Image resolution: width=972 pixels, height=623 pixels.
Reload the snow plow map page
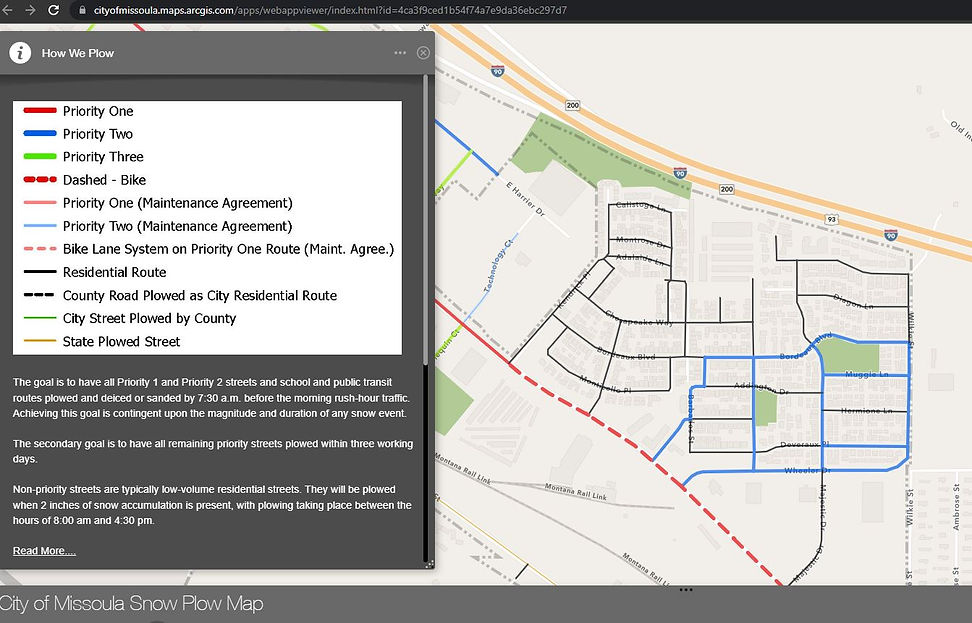tap(55, 11)
